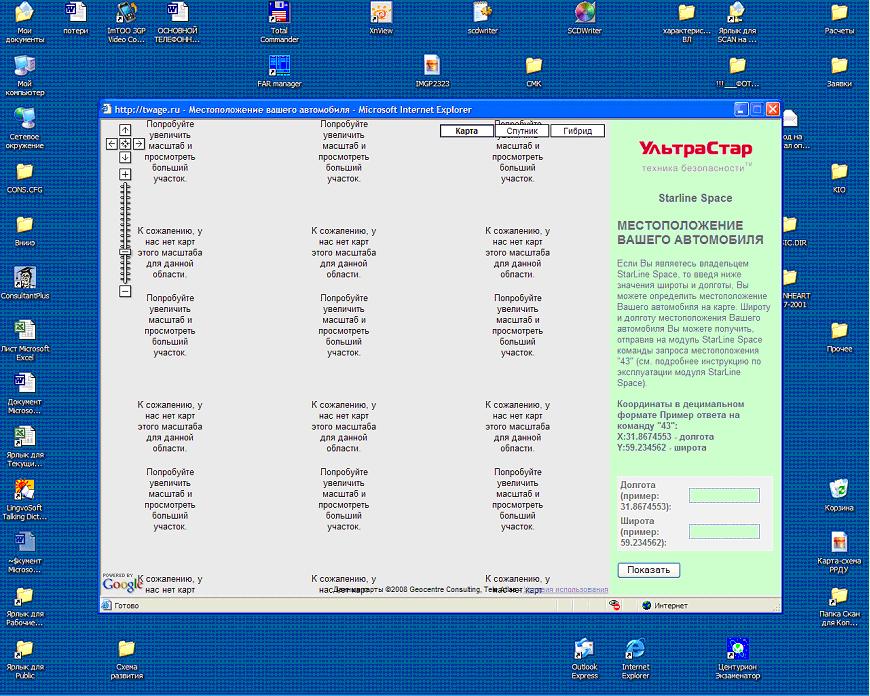Open the IMGP2323 image file
The width and height of the screenshot is (870, 696).
432,72
